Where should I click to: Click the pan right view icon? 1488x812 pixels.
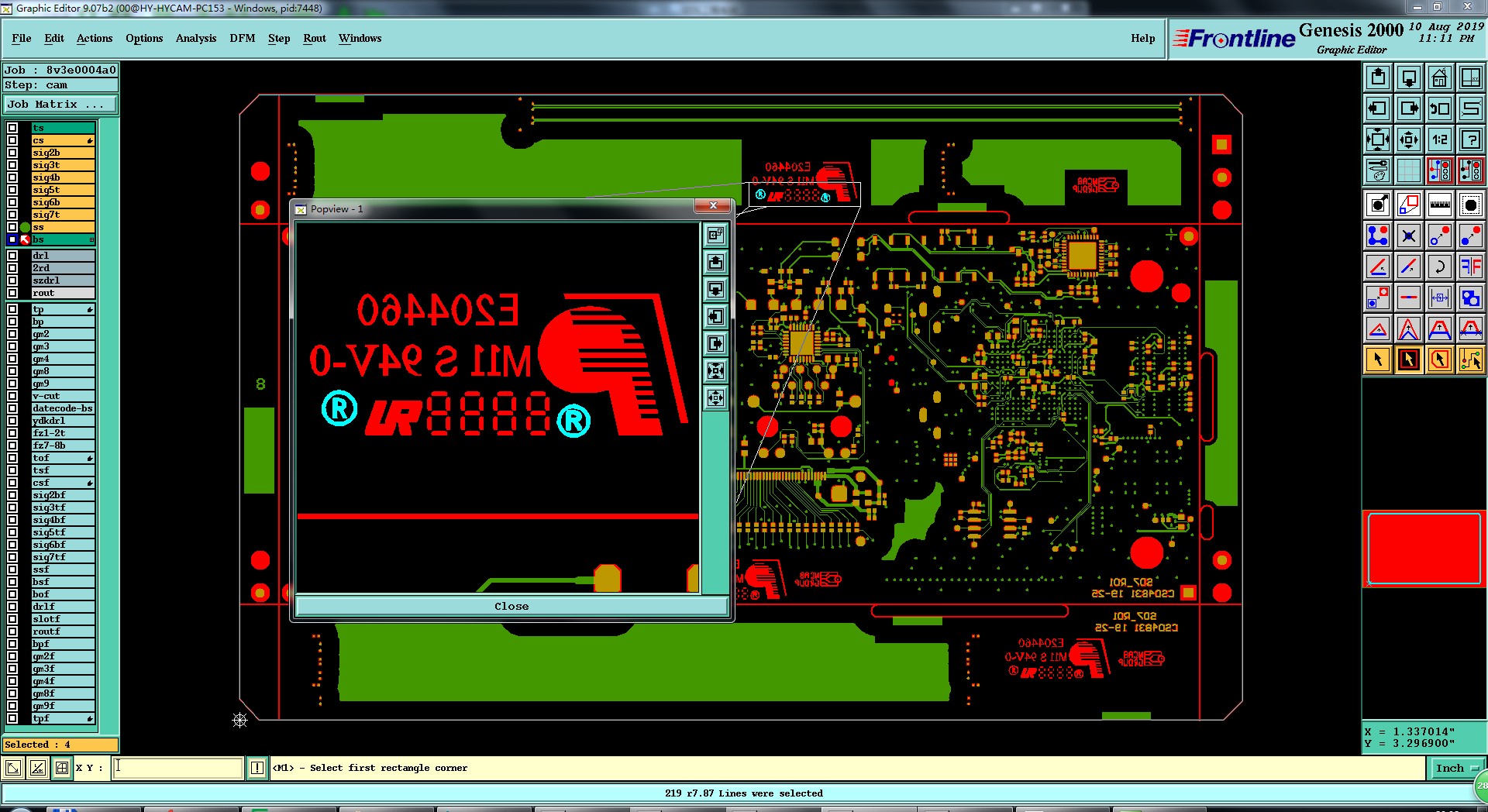coord(1409,108)
